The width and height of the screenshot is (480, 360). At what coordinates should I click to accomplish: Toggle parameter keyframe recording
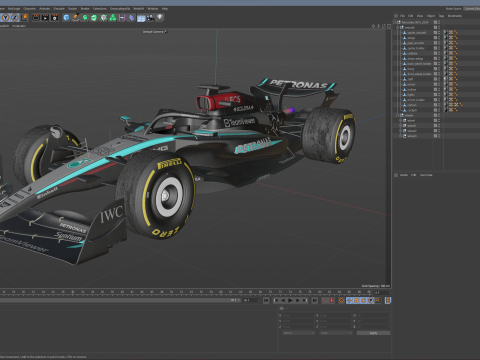(371, 300)
